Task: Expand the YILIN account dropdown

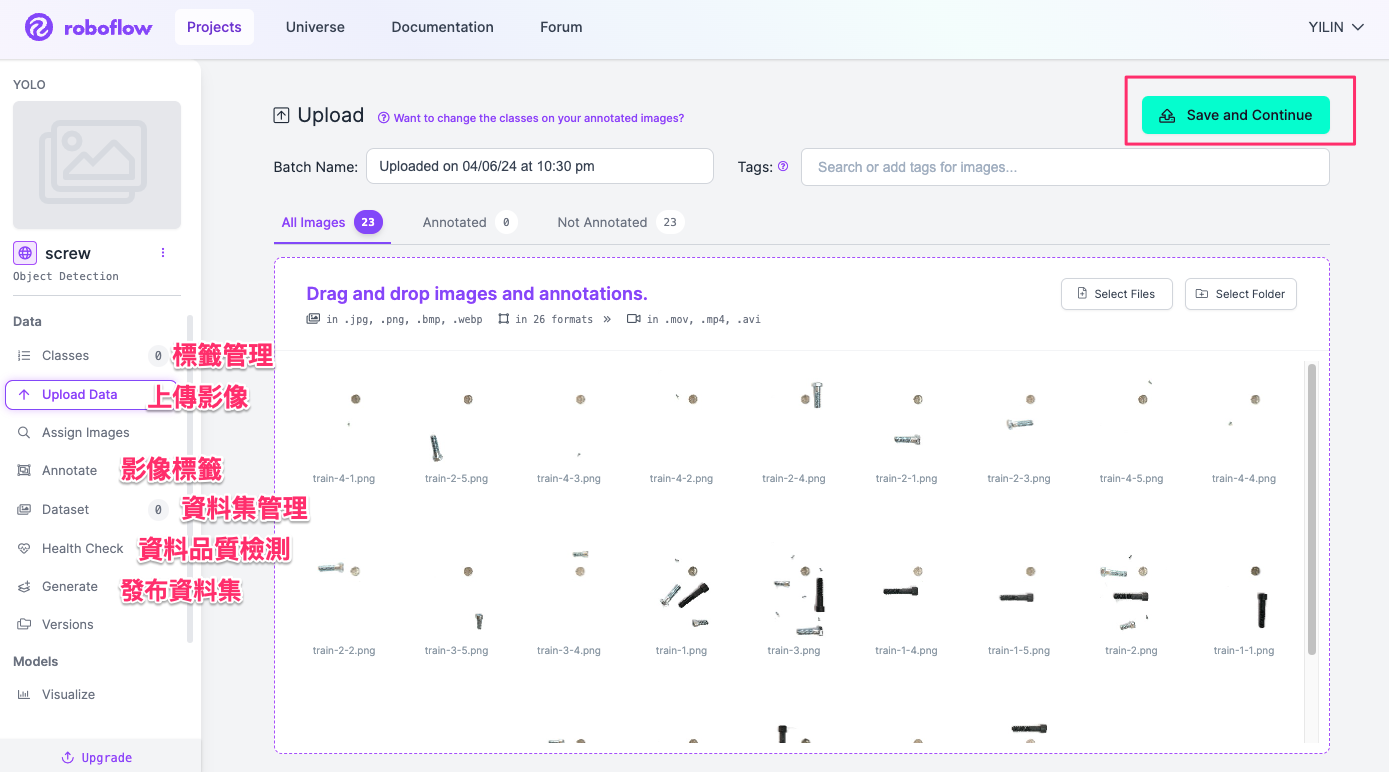Action: click(1335, 27)
